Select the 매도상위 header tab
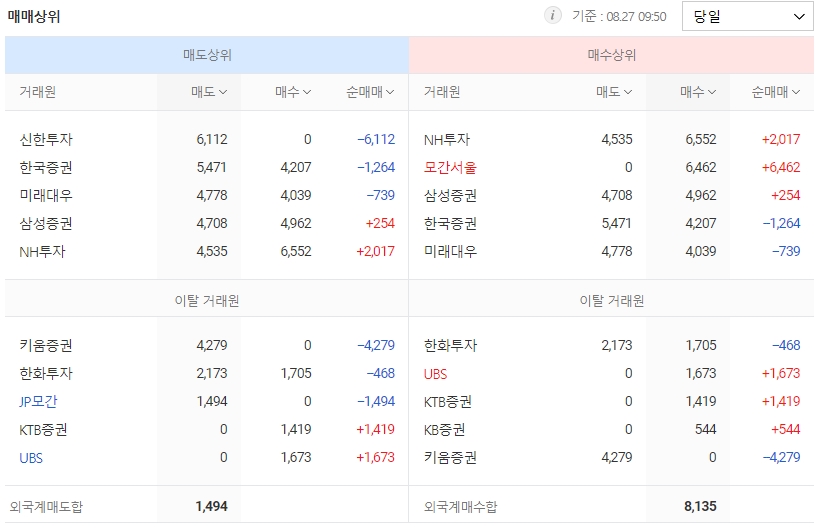Viewport: 820px width, 528px height. (207, 55)
